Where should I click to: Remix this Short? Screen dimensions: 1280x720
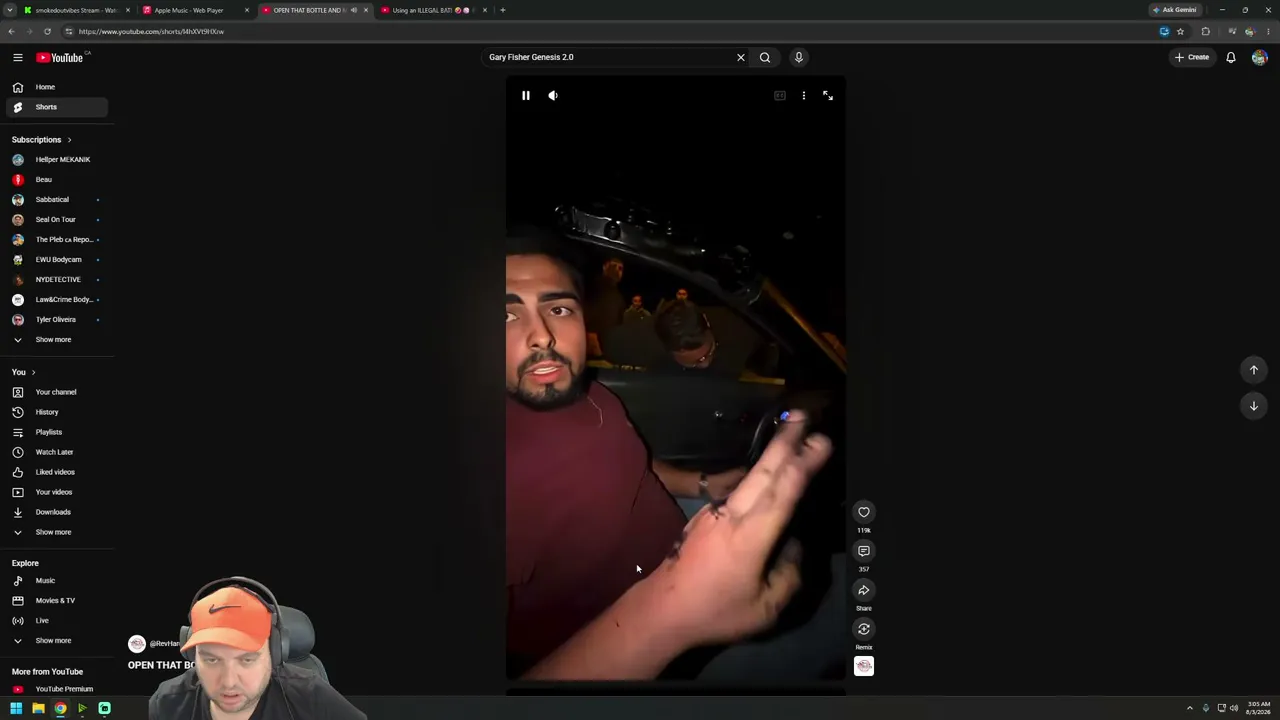pos(864,629)
